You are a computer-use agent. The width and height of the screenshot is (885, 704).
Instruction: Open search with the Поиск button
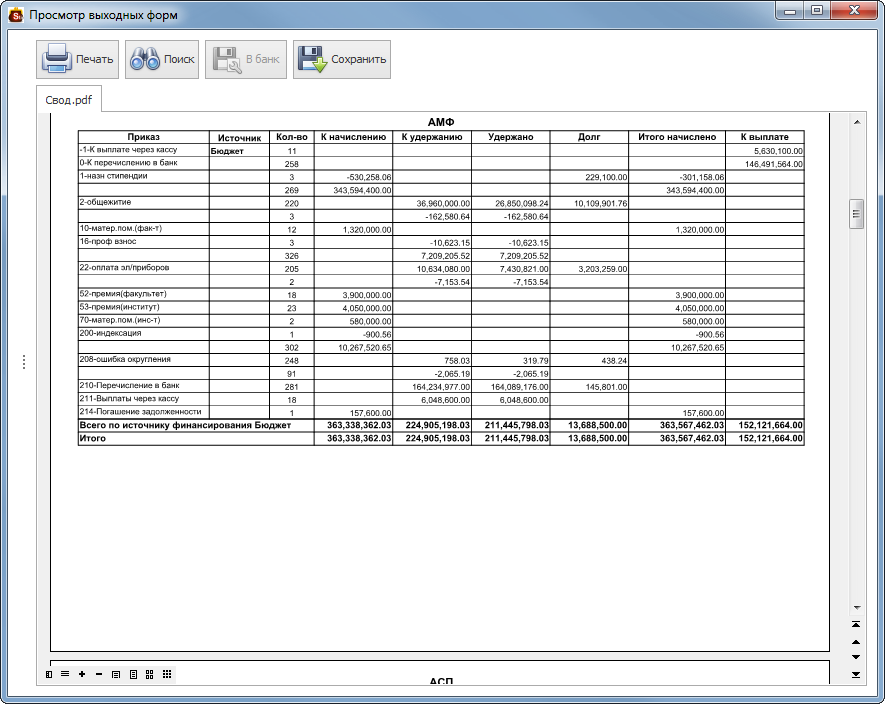[162, 59]
